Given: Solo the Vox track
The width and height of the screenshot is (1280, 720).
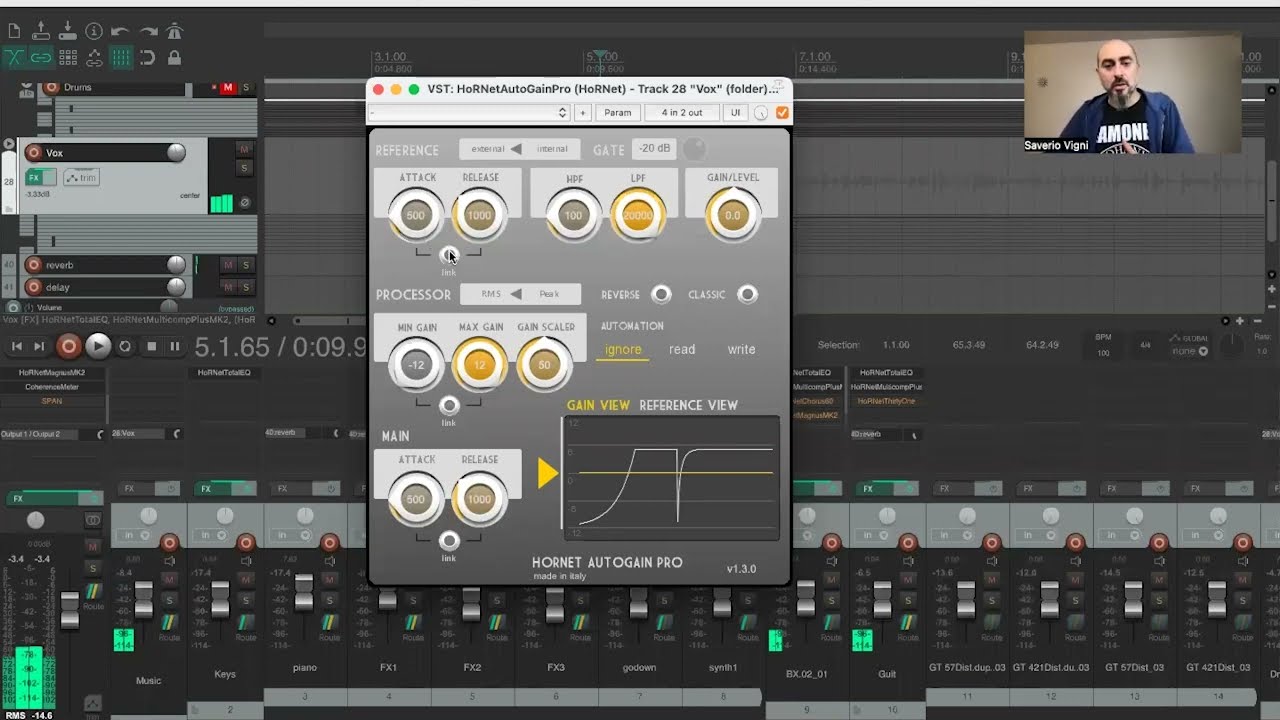Looking at the screenshot, I should point(244,167).
